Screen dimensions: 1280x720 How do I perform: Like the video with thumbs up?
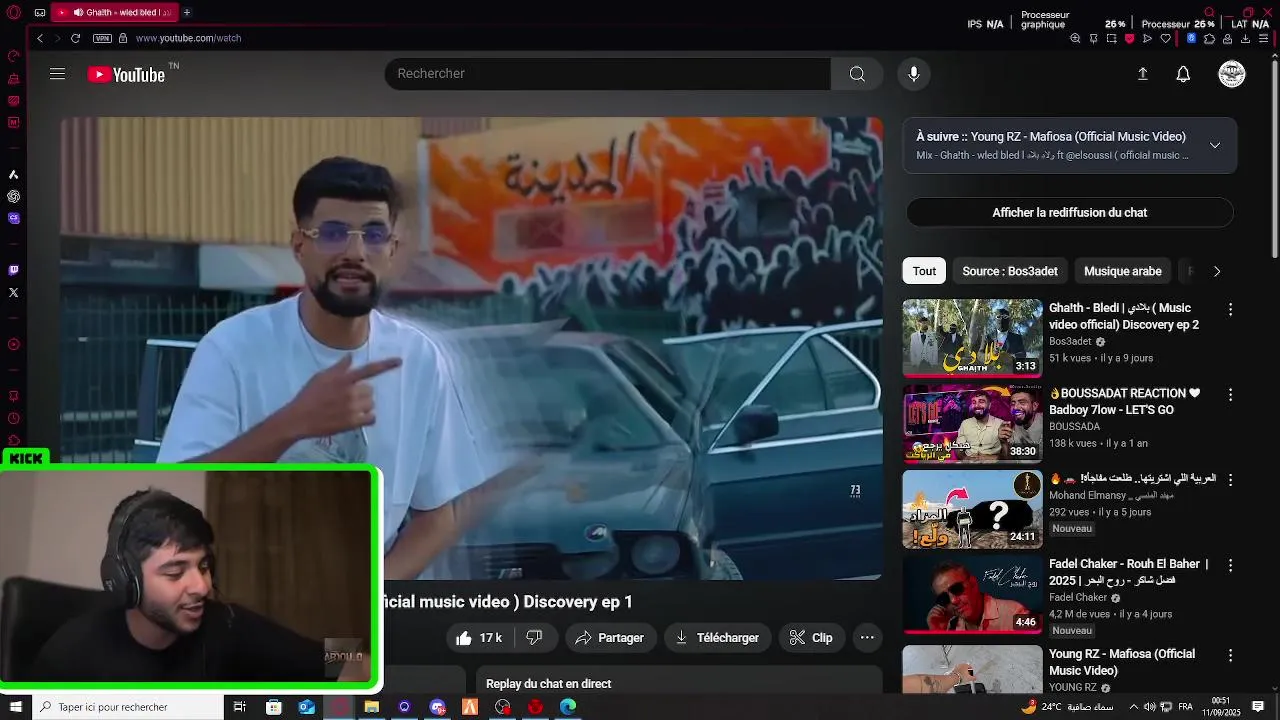479,638
